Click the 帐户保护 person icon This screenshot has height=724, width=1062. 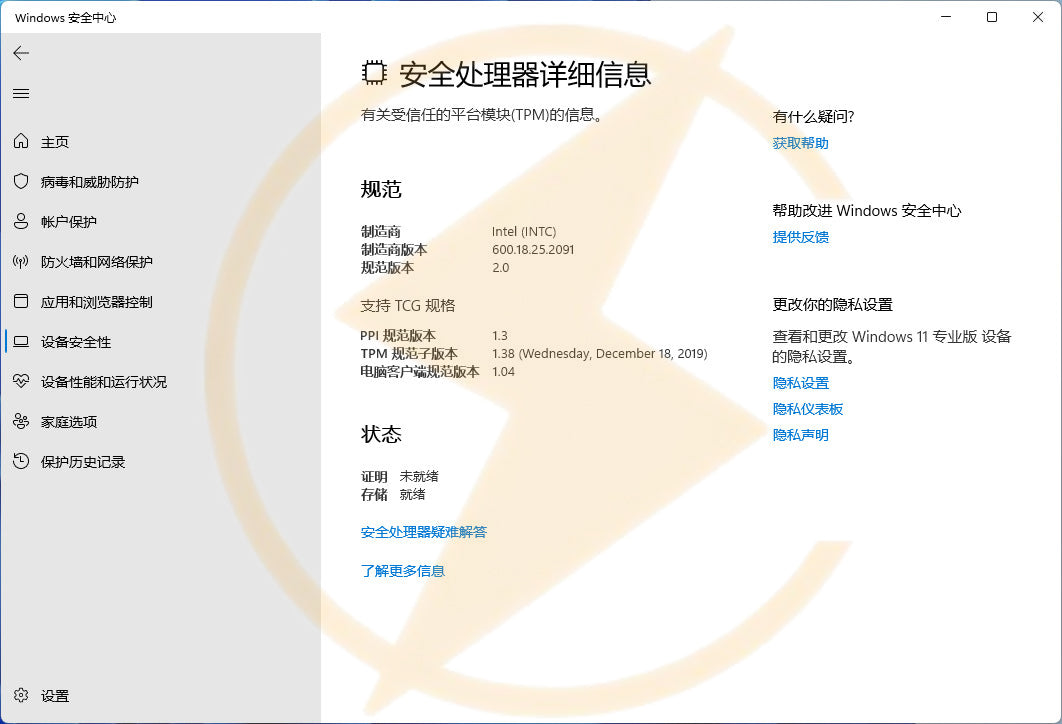(21, 222)
